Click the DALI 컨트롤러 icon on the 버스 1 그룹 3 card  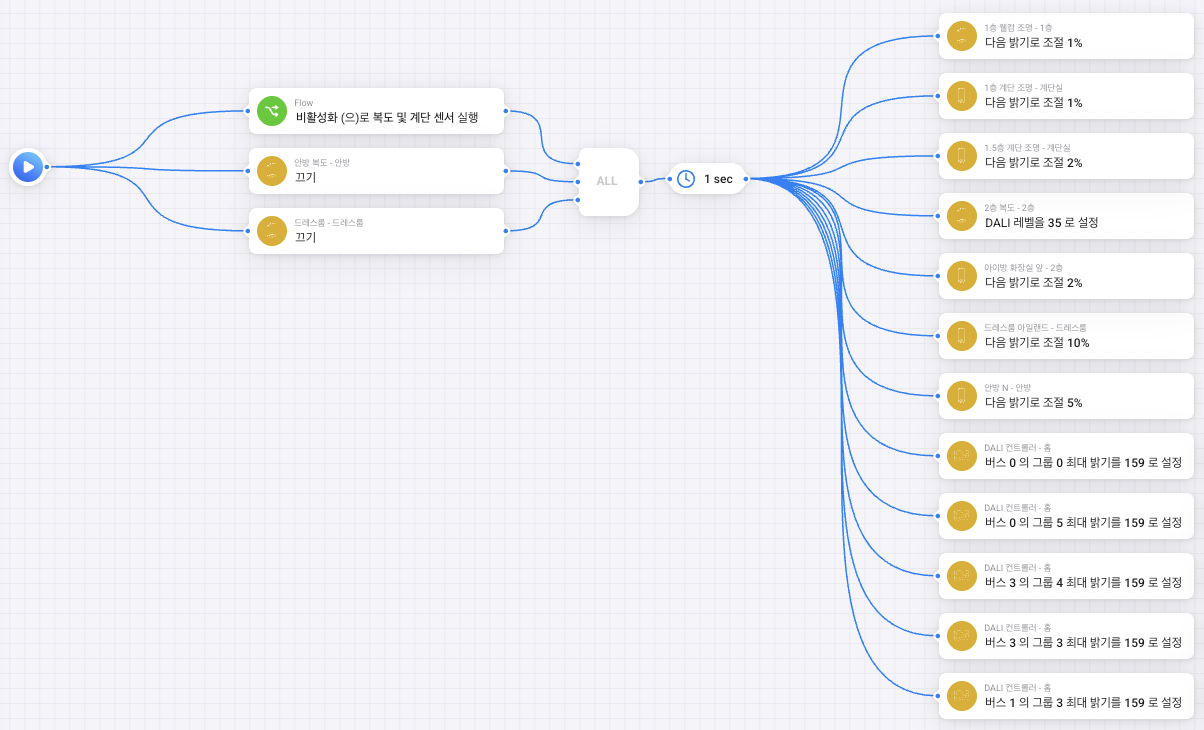(x=961, y=696)
